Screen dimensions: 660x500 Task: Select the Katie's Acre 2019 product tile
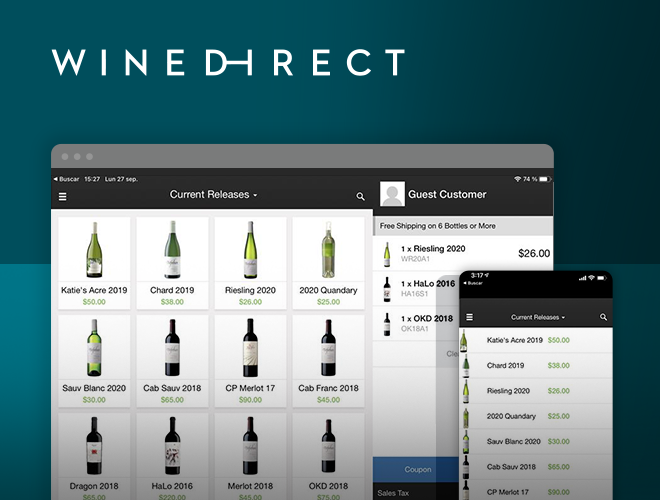[94, 263]
